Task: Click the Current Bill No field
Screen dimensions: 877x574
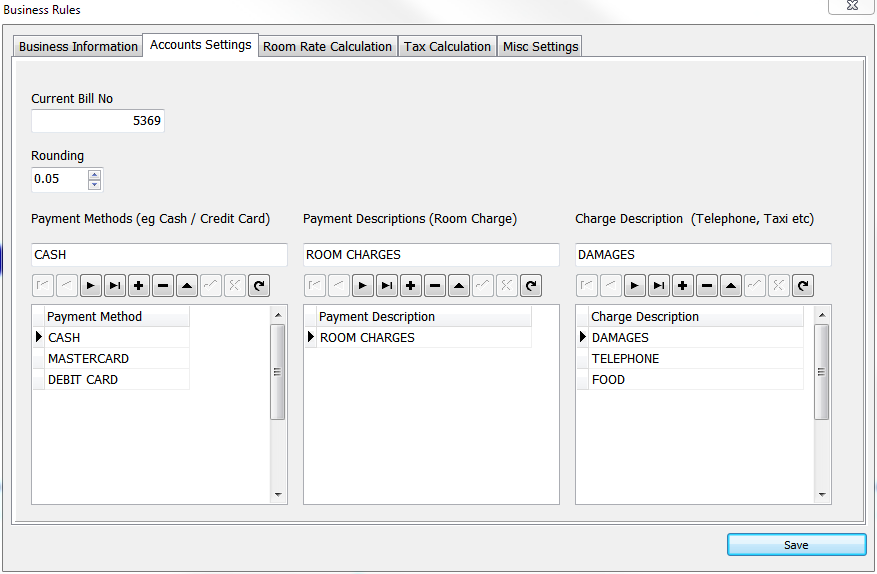Action: pyautogui.click(x=98, y=121)
